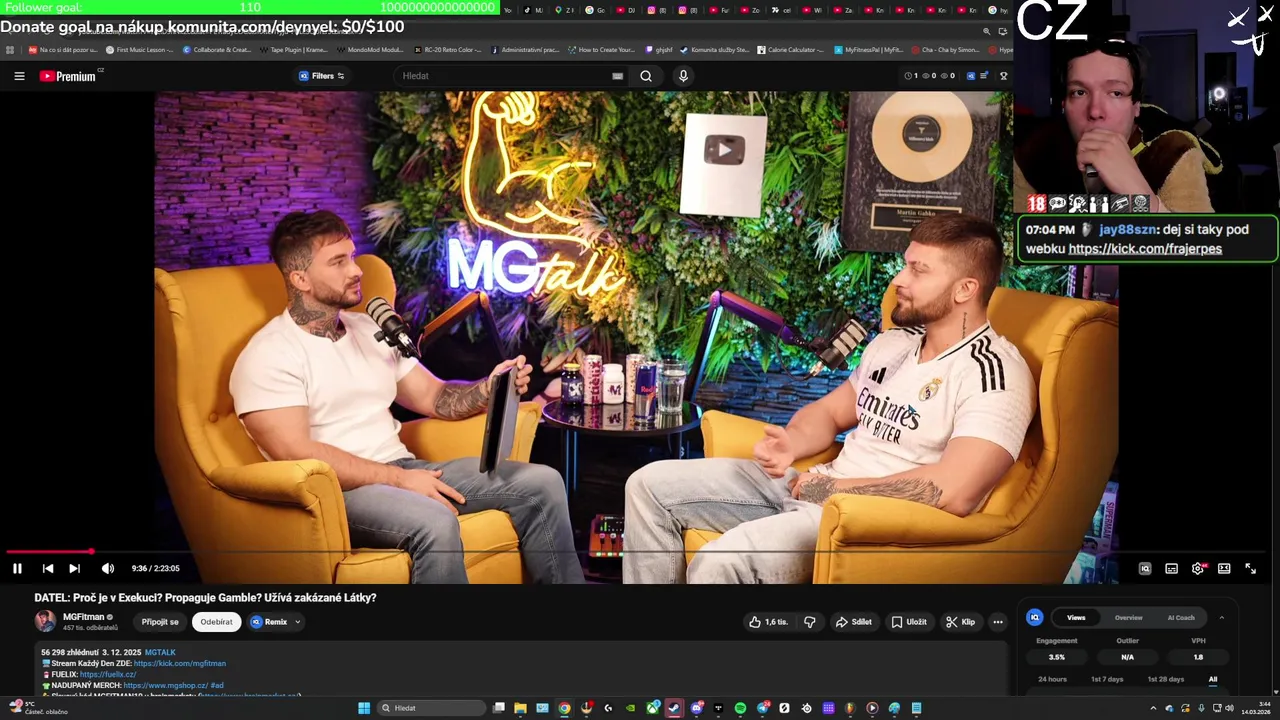Click the vidIQ panel logo icon

(x=1034, y=617)
